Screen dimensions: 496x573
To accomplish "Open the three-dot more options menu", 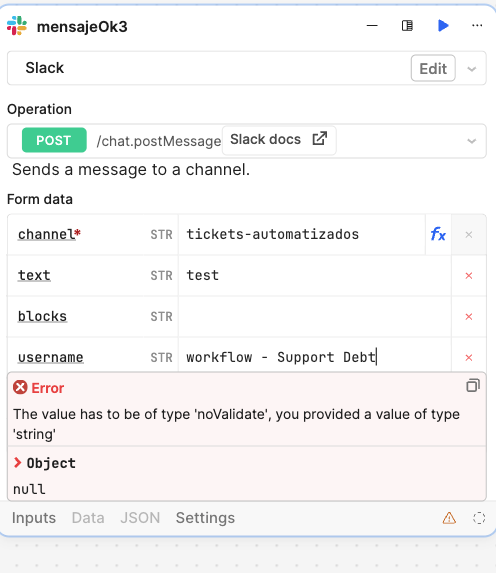I will [477, 26].
